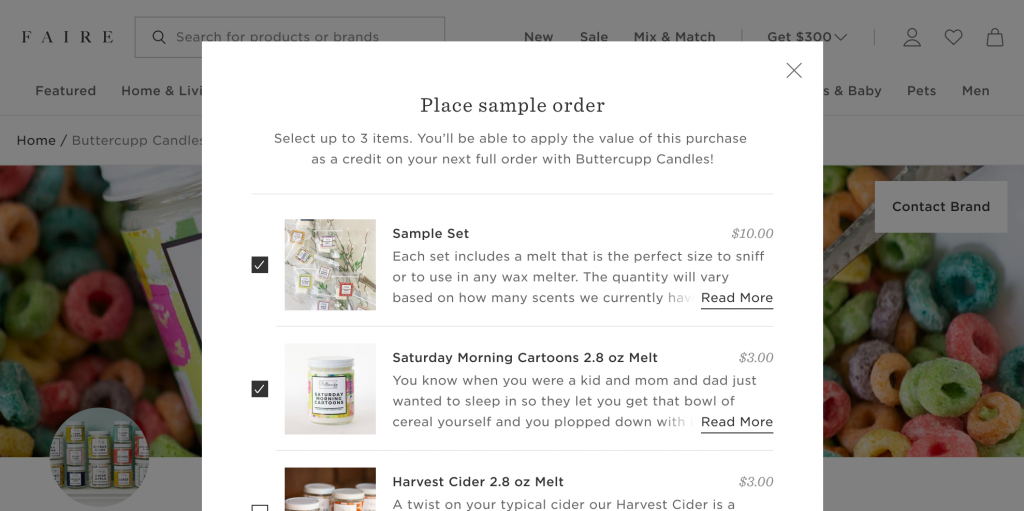This screenshot has width=1024, height=511.
Task: Click the search magnifier icon
Action: [x=159, y=37]
